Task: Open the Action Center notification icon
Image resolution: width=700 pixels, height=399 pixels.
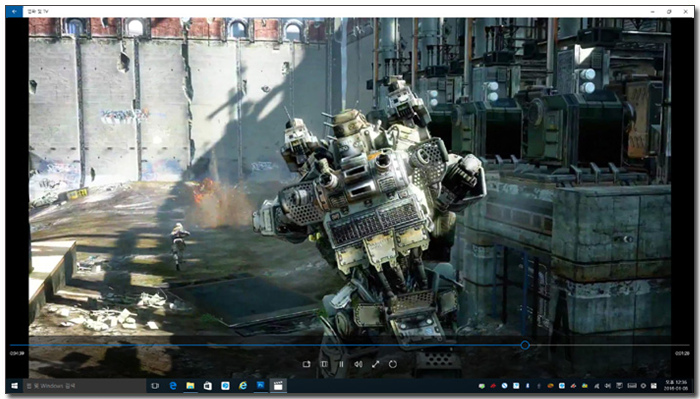Action: point(654,386)
